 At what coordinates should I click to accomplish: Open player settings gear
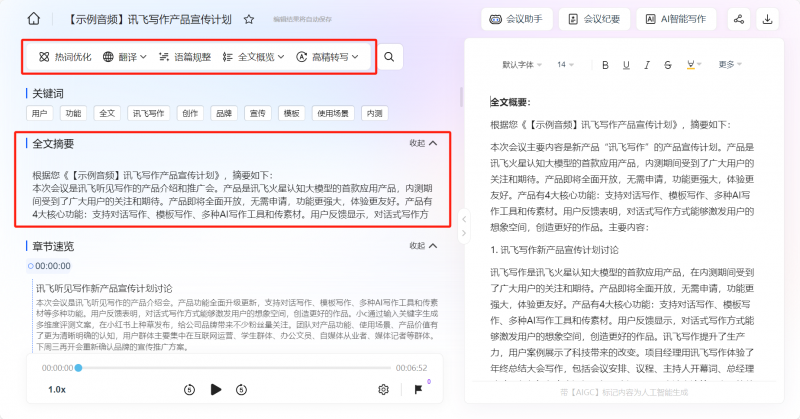tap(384, 390)
